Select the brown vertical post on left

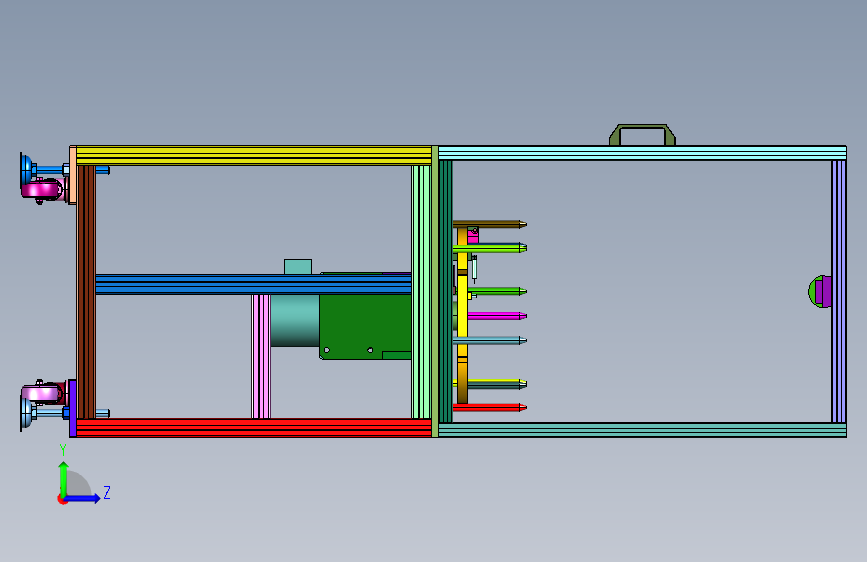point(86,292)
